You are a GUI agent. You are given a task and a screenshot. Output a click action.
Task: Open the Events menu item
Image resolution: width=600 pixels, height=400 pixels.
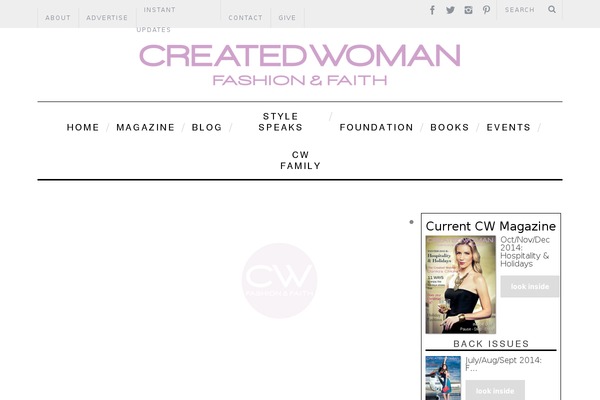pos(509,127)
